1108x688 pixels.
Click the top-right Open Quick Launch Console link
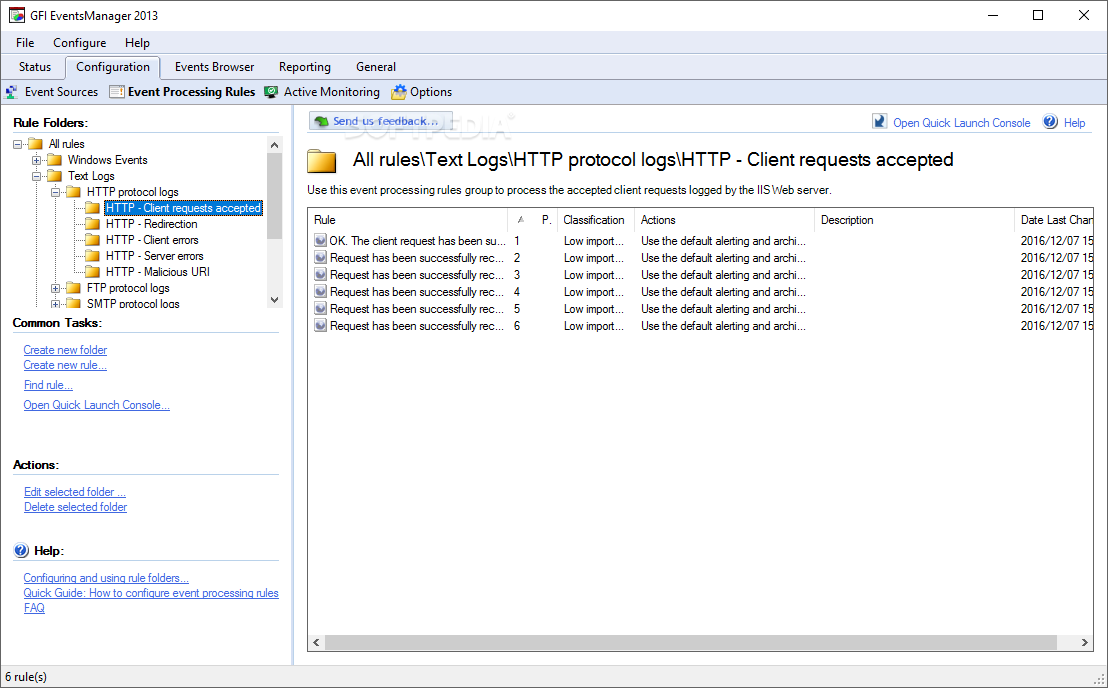[x=962, y=123]
